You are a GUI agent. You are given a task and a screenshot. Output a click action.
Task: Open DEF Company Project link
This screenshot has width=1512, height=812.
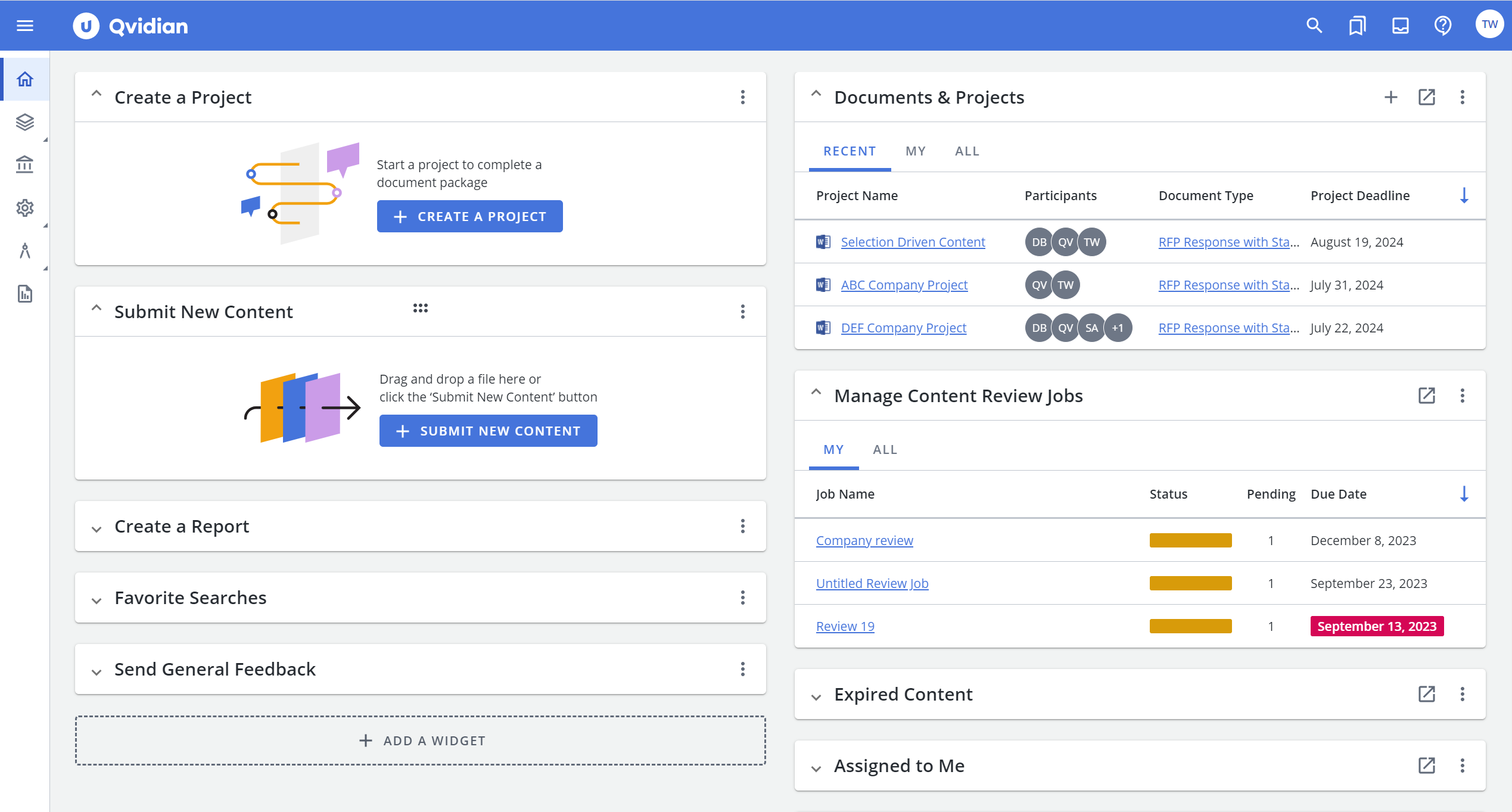point(903,328)
